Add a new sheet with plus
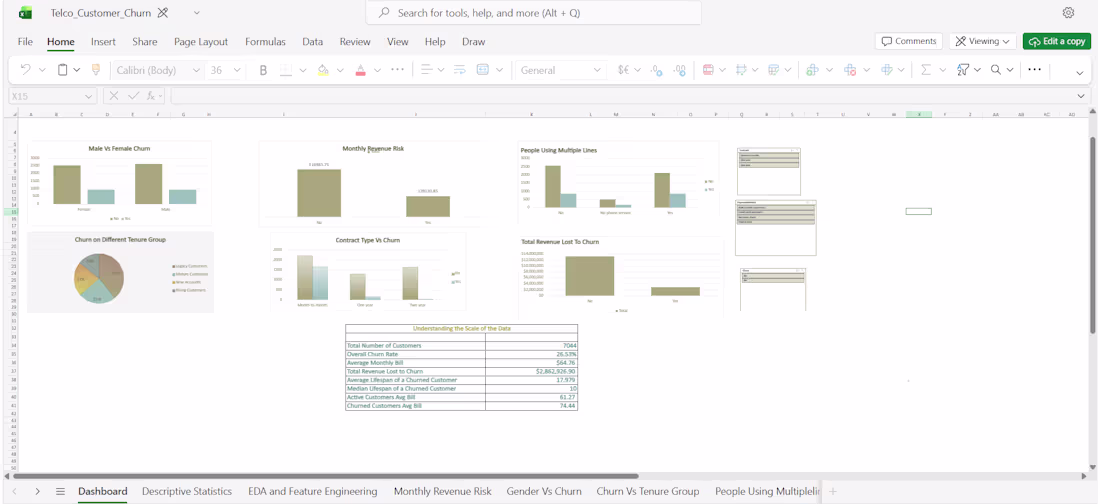This screenshot has width=1100, height=504. 833,491
